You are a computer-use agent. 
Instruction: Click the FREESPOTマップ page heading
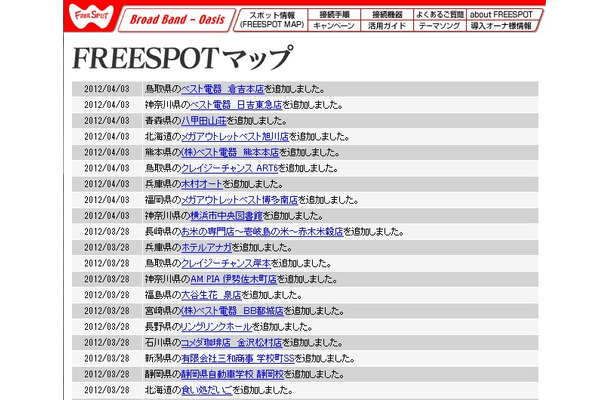point(182,58)
